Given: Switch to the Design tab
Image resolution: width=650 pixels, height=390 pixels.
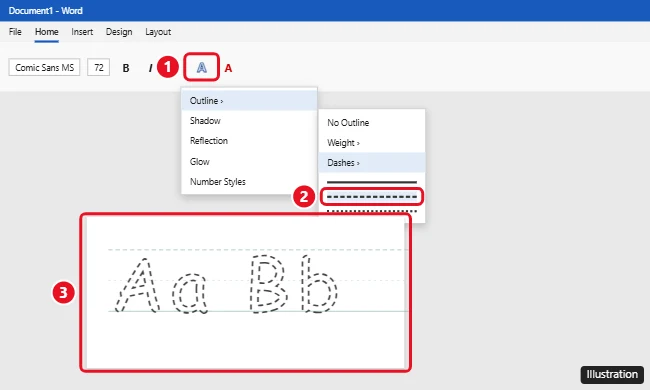Looking at the screenshot, I should tap(119, 32).
